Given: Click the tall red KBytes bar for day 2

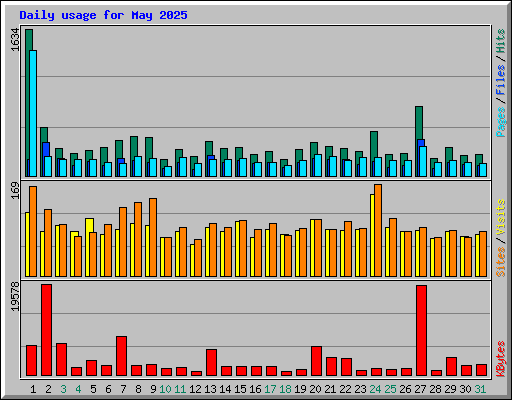Looking at the screenshot, I should pyautogui.click(x=46, y=330).
